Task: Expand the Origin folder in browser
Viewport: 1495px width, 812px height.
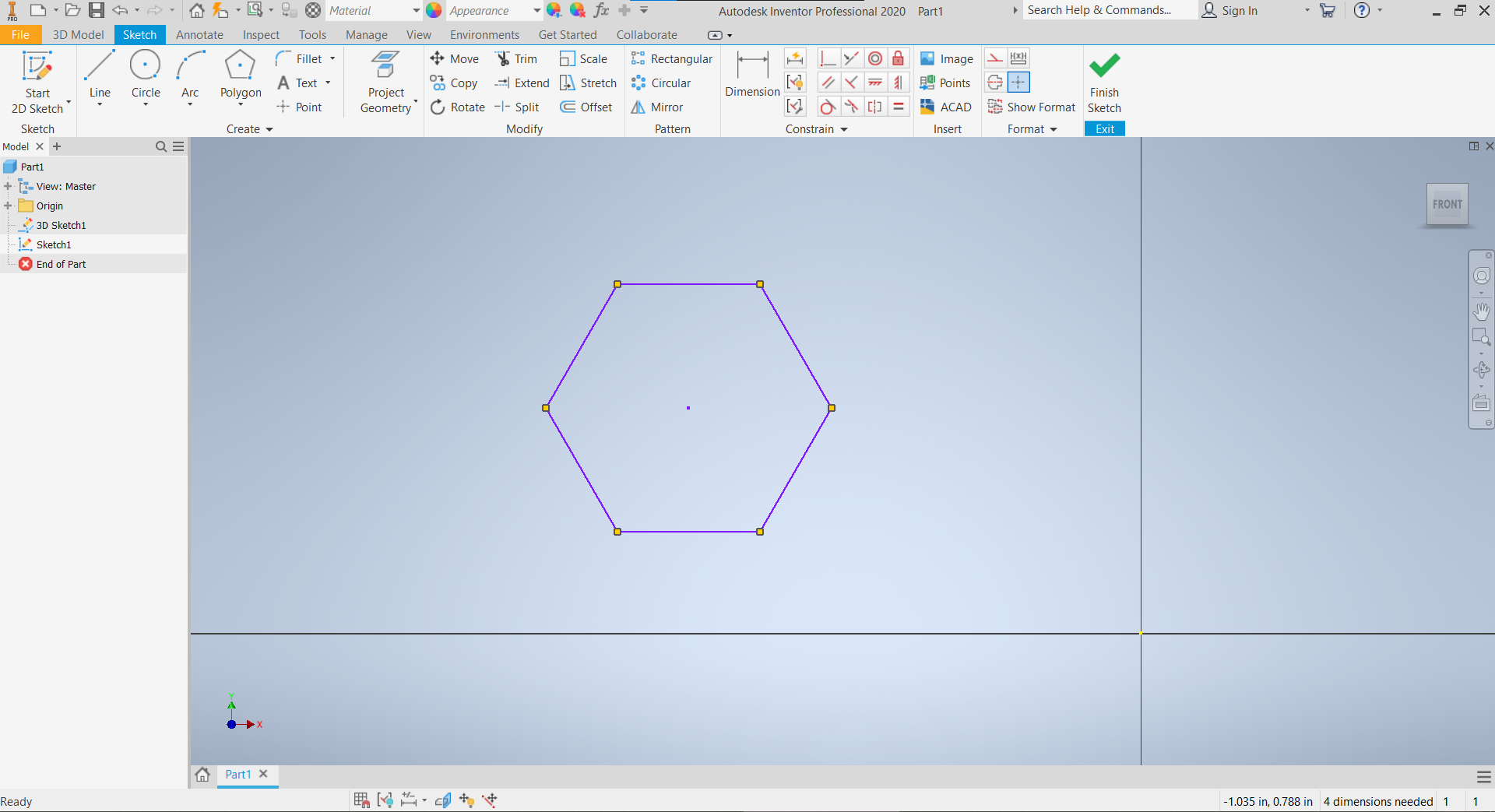Action: tap(9, 206)
